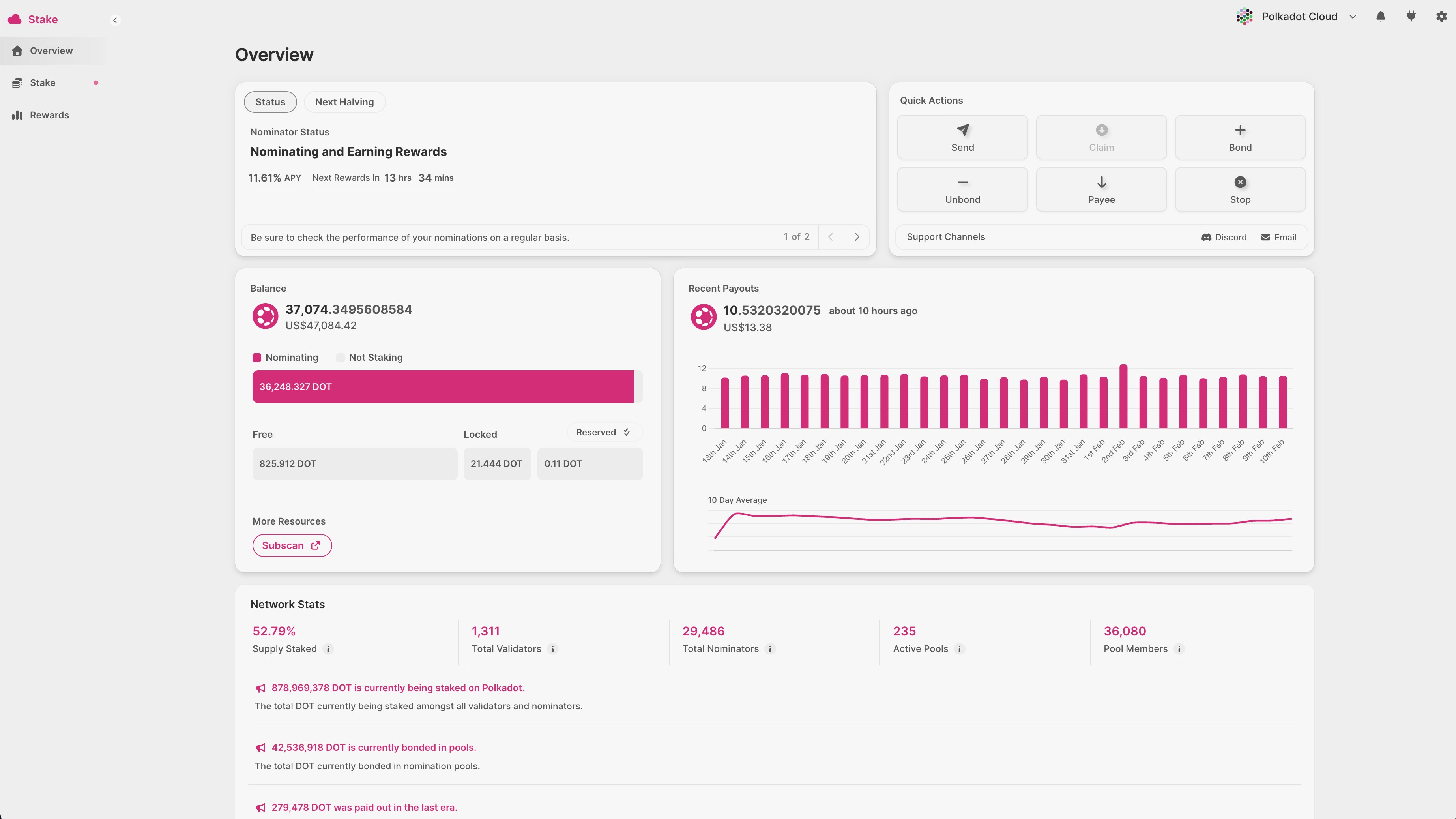Go to next status tip

click(x=857, y=237)
